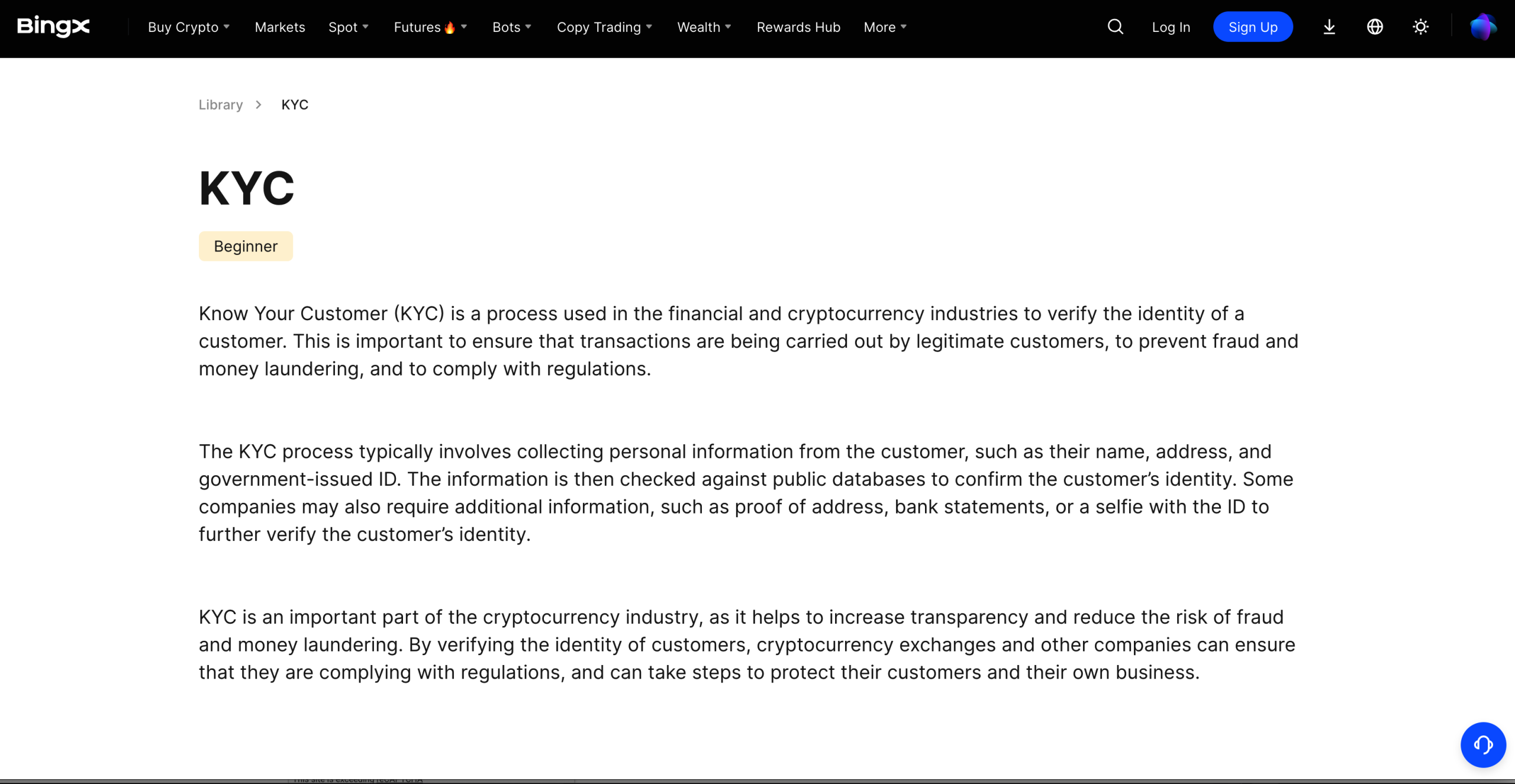The width and height of the screenshot is (1515, 784).
Task: Open the Markets page
Action: click(280, 27)
